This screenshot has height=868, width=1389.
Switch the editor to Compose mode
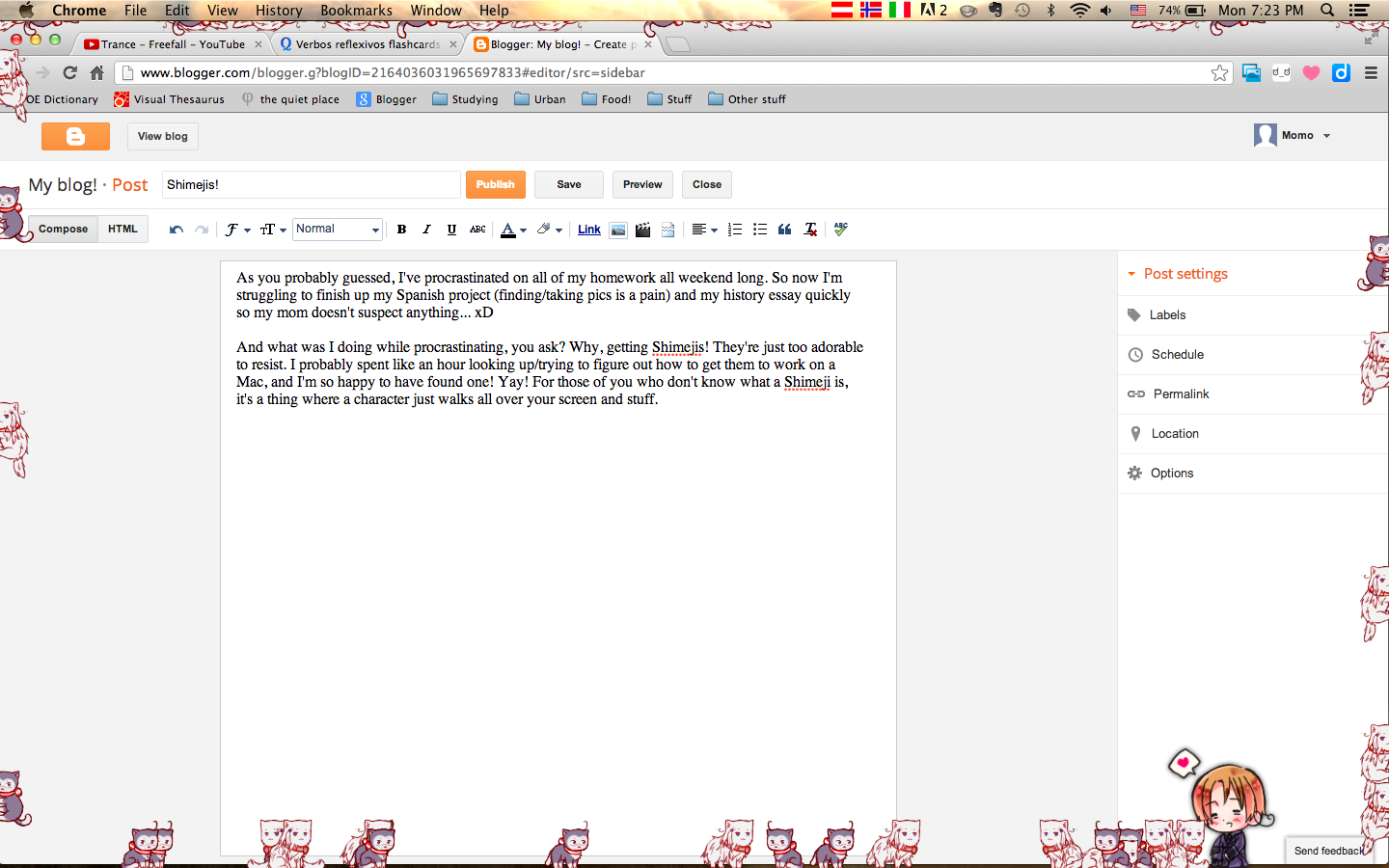pos(63,230)
